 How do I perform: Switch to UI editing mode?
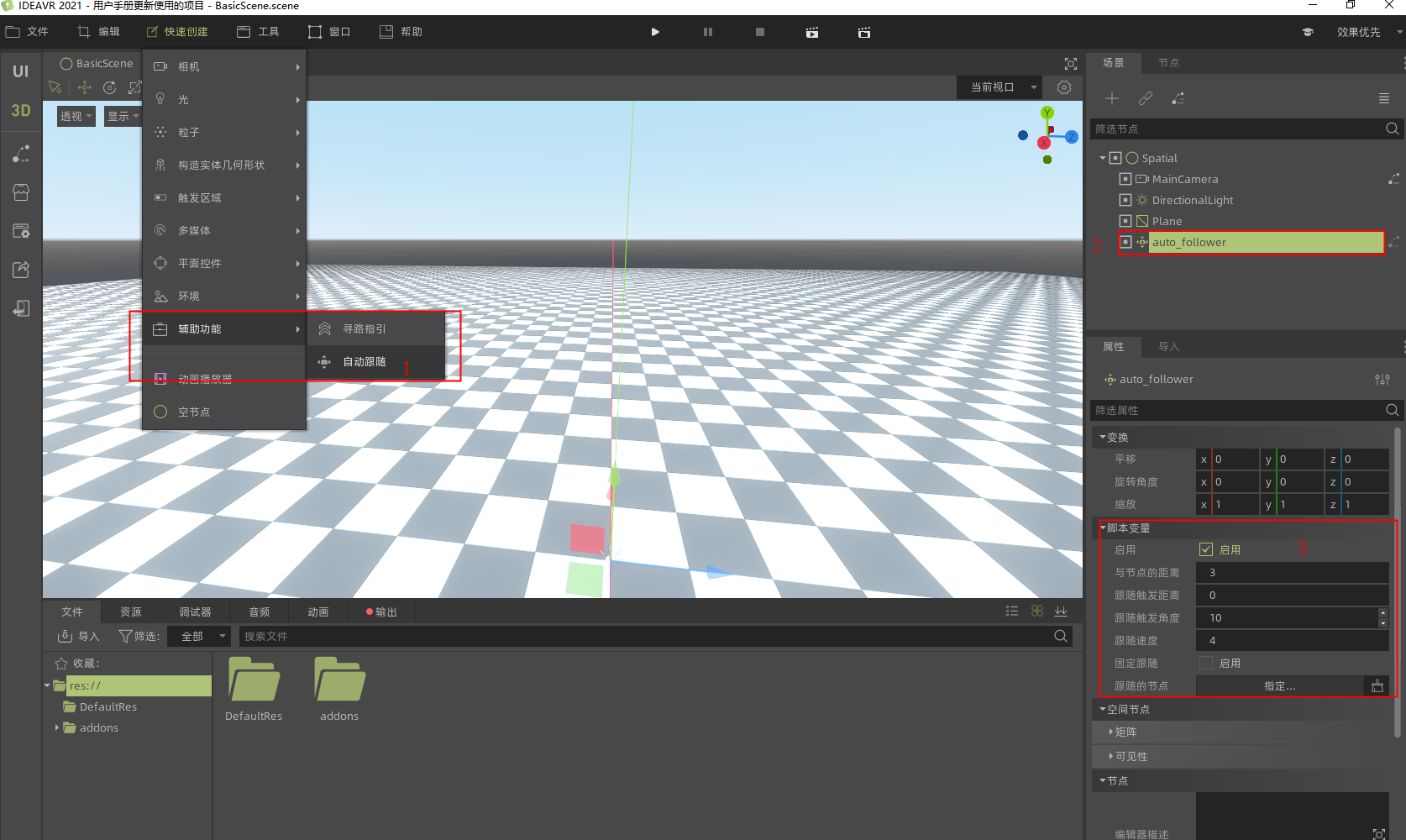(x=21, y=71)
